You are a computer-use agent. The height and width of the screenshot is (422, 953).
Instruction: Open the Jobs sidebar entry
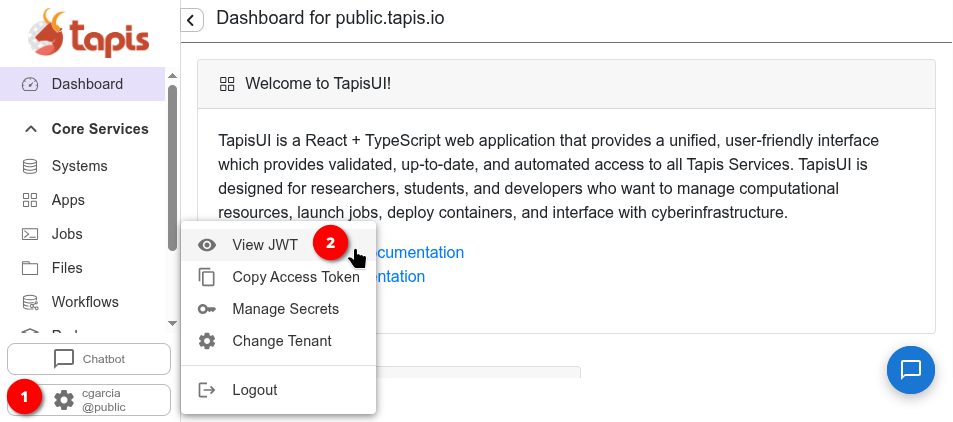coord(83,234)
